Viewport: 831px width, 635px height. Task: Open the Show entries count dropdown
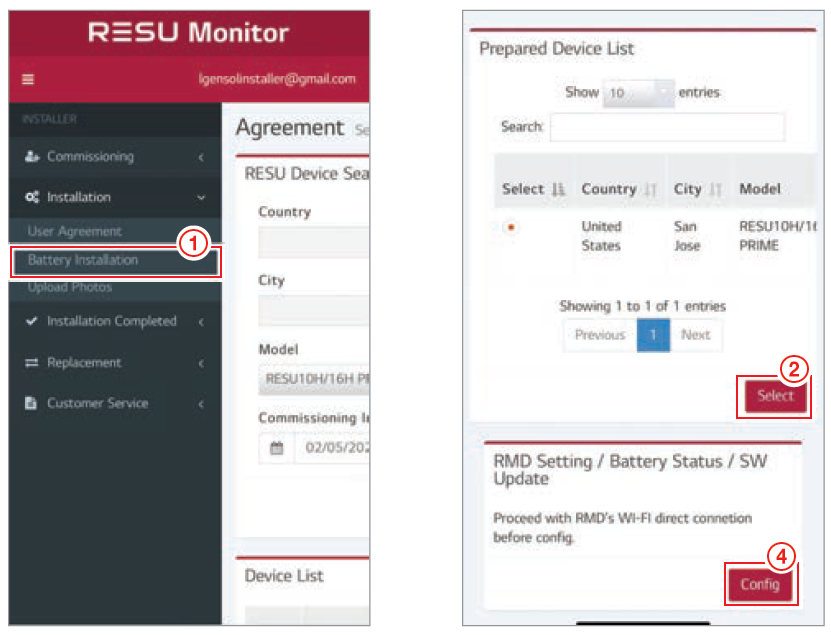pyautogui.click(x=639, y=93)
